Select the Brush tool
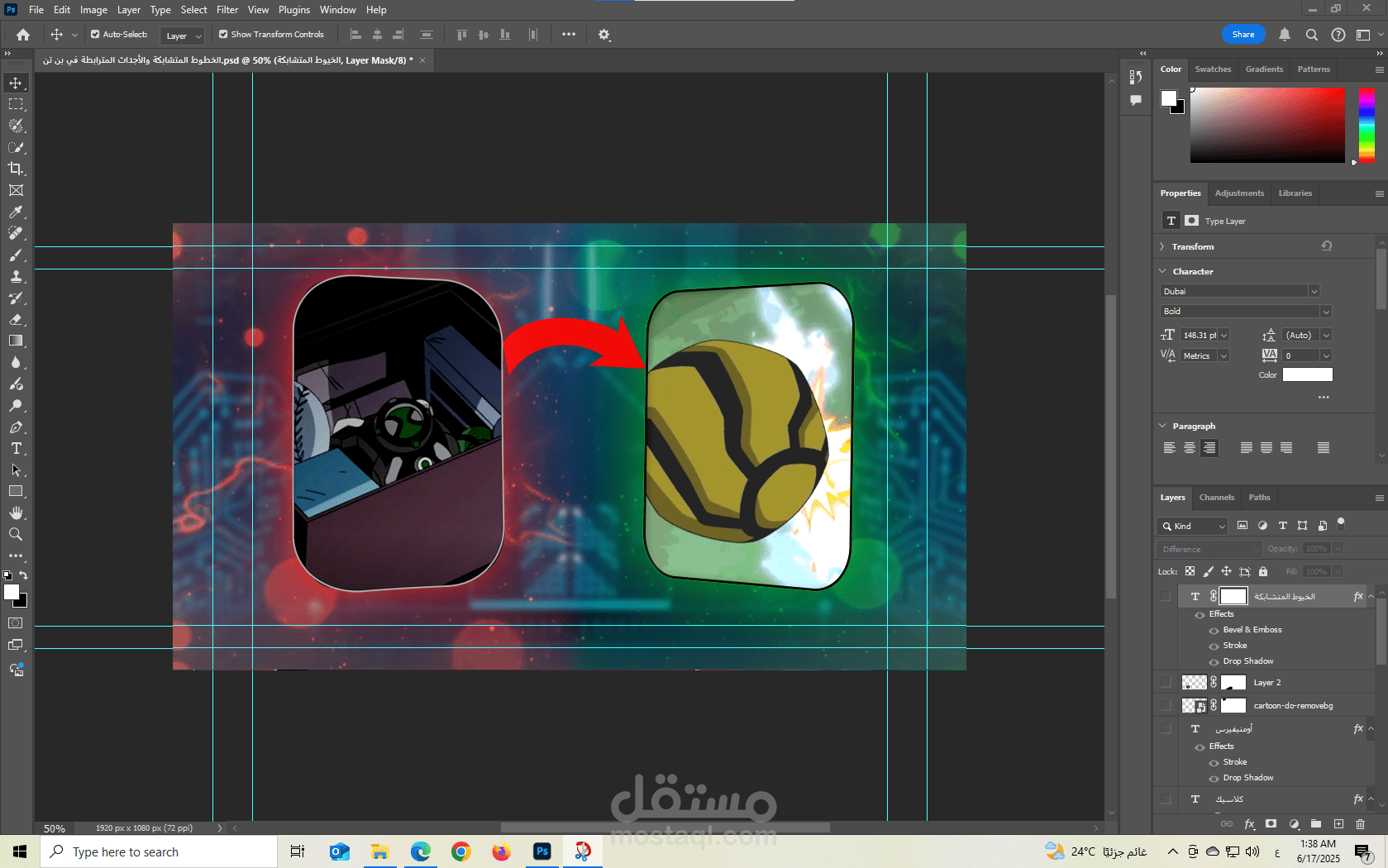 click(x=16, y=255)
